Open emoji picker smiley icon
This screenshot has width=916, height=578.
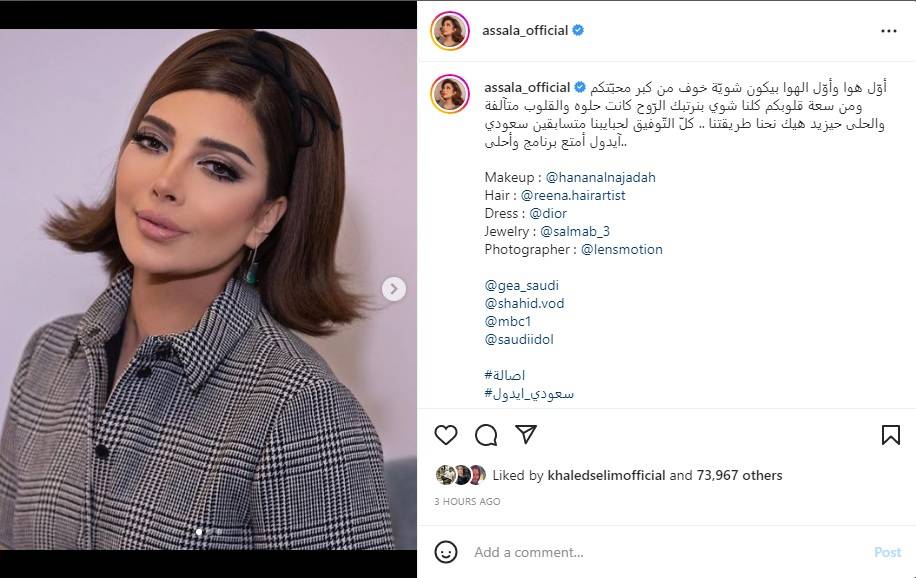tap(446, 552)
